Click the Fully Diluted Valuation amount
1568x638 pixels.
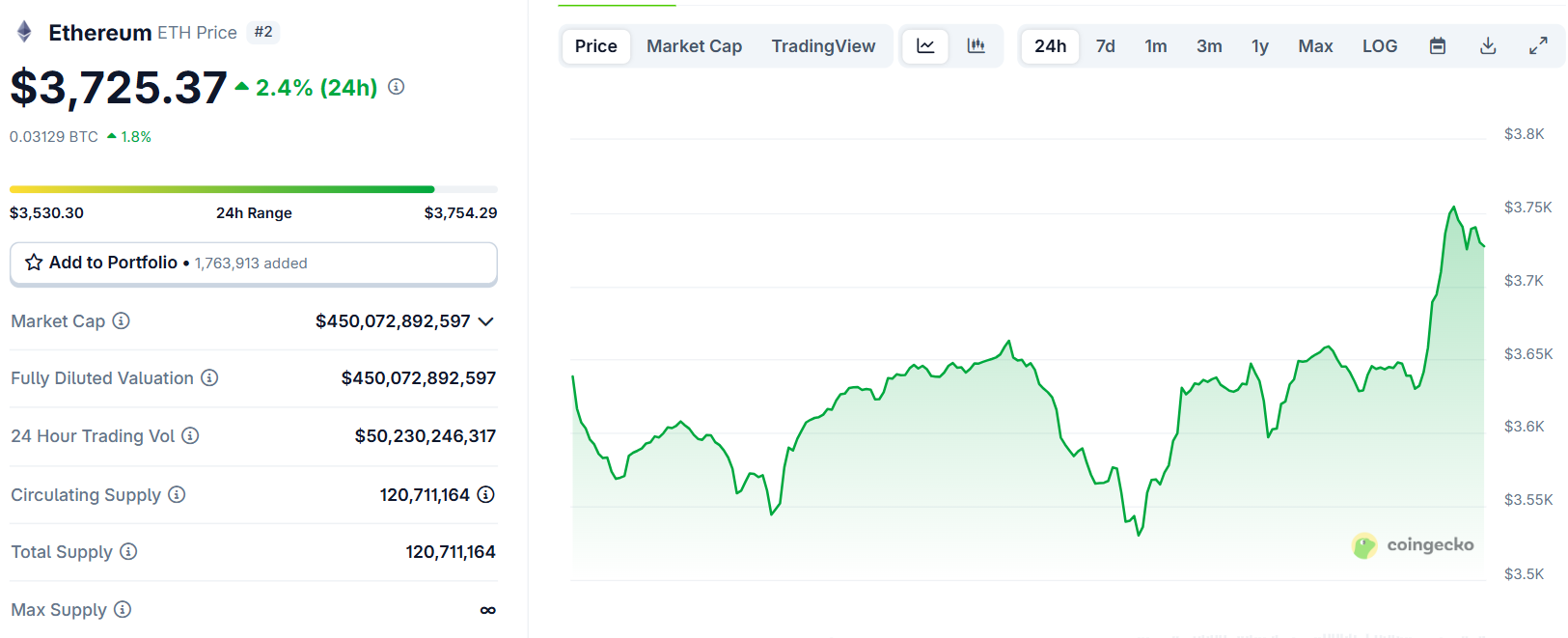[419, 378]
